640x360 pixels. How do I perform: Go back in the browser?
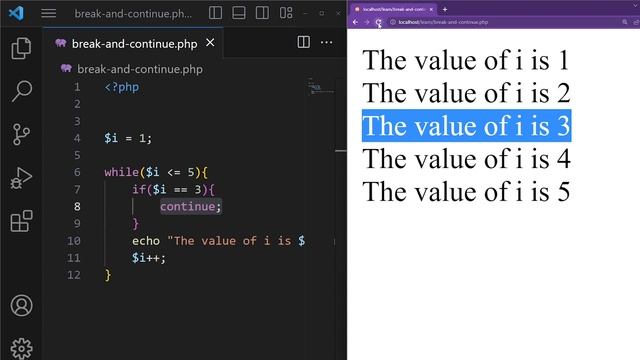point(355,22)
